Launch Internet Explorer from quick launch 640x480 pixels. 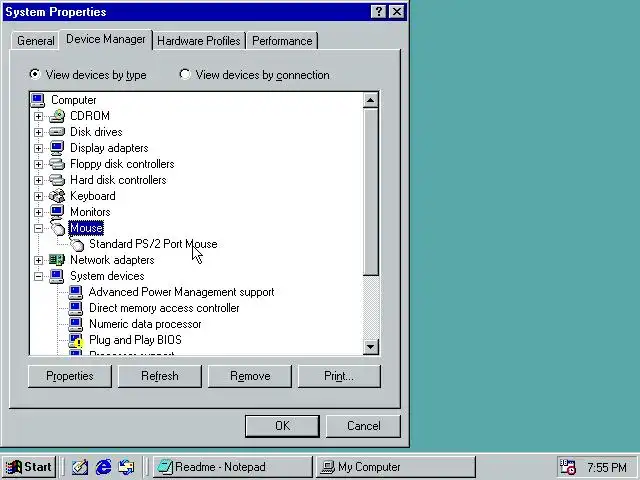click(x=103, y=467)
